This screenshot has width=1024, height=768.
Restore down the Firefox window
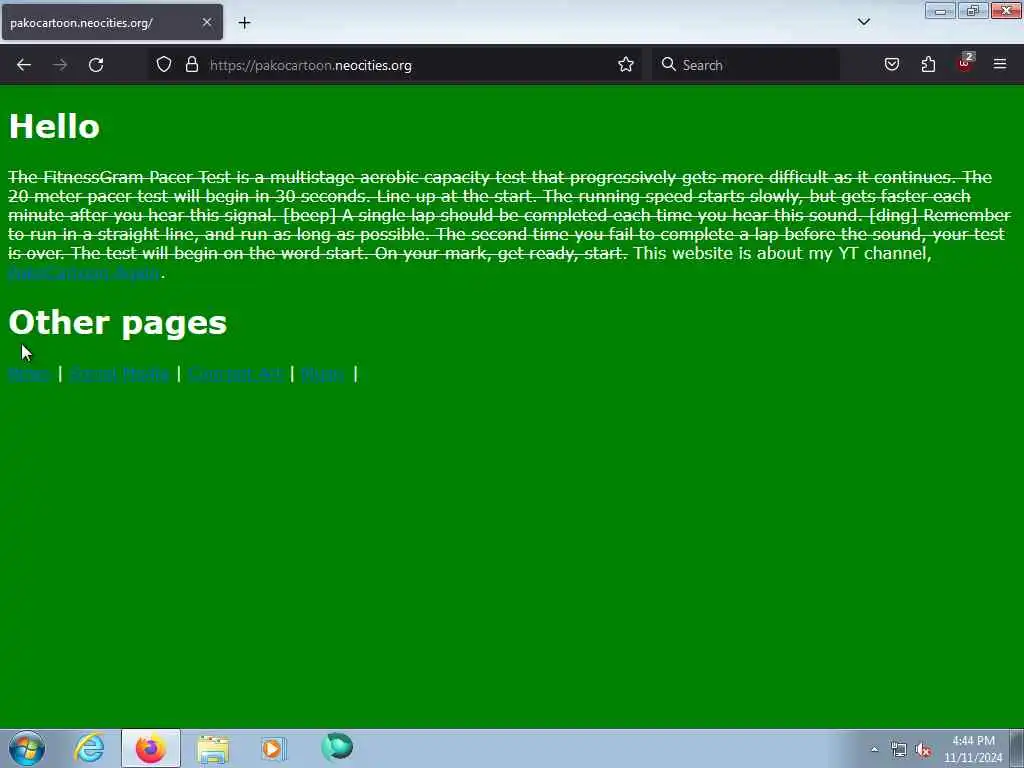[973, 11]
